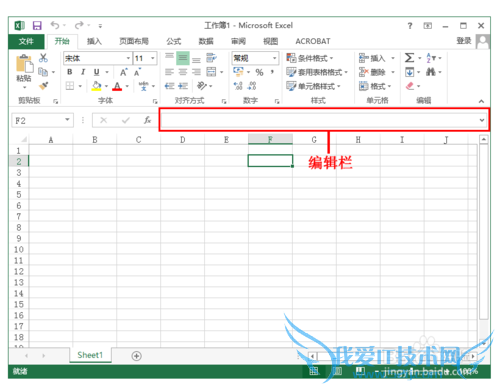Select the Format Painter brush
The image size is (500, 389).
[x=43, y=86]
